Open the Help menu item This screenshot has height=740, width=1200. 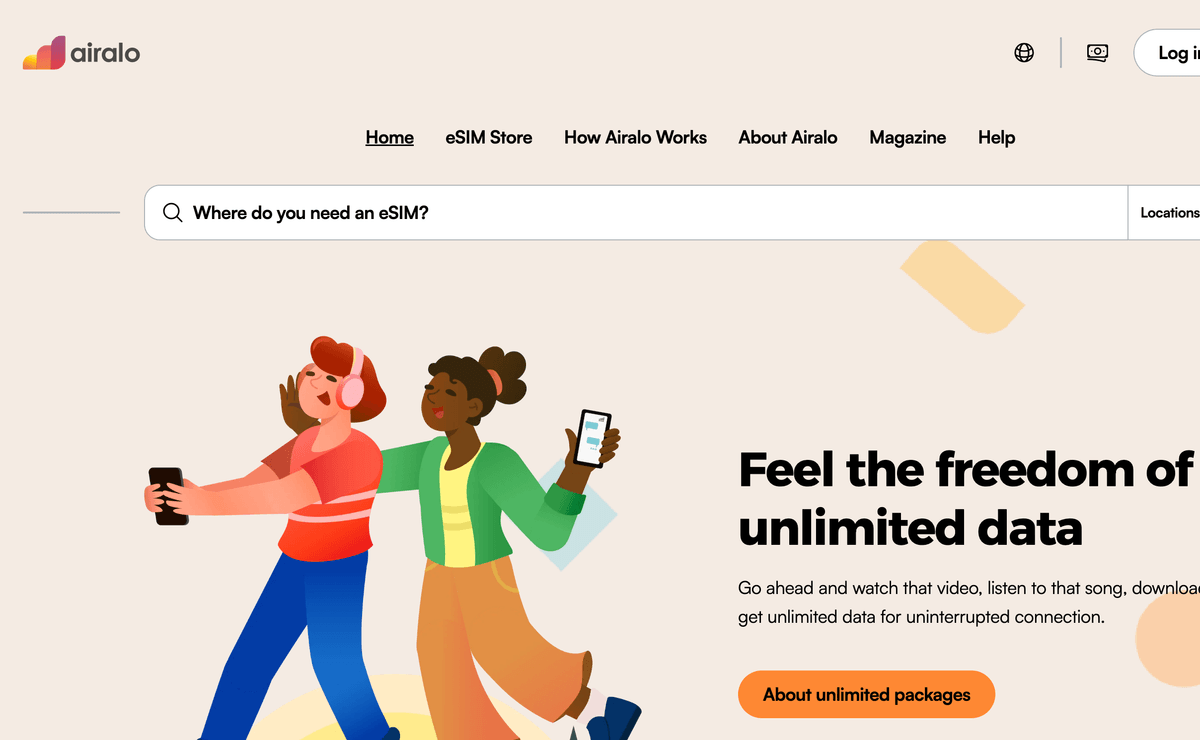click(x=997, y=138)
